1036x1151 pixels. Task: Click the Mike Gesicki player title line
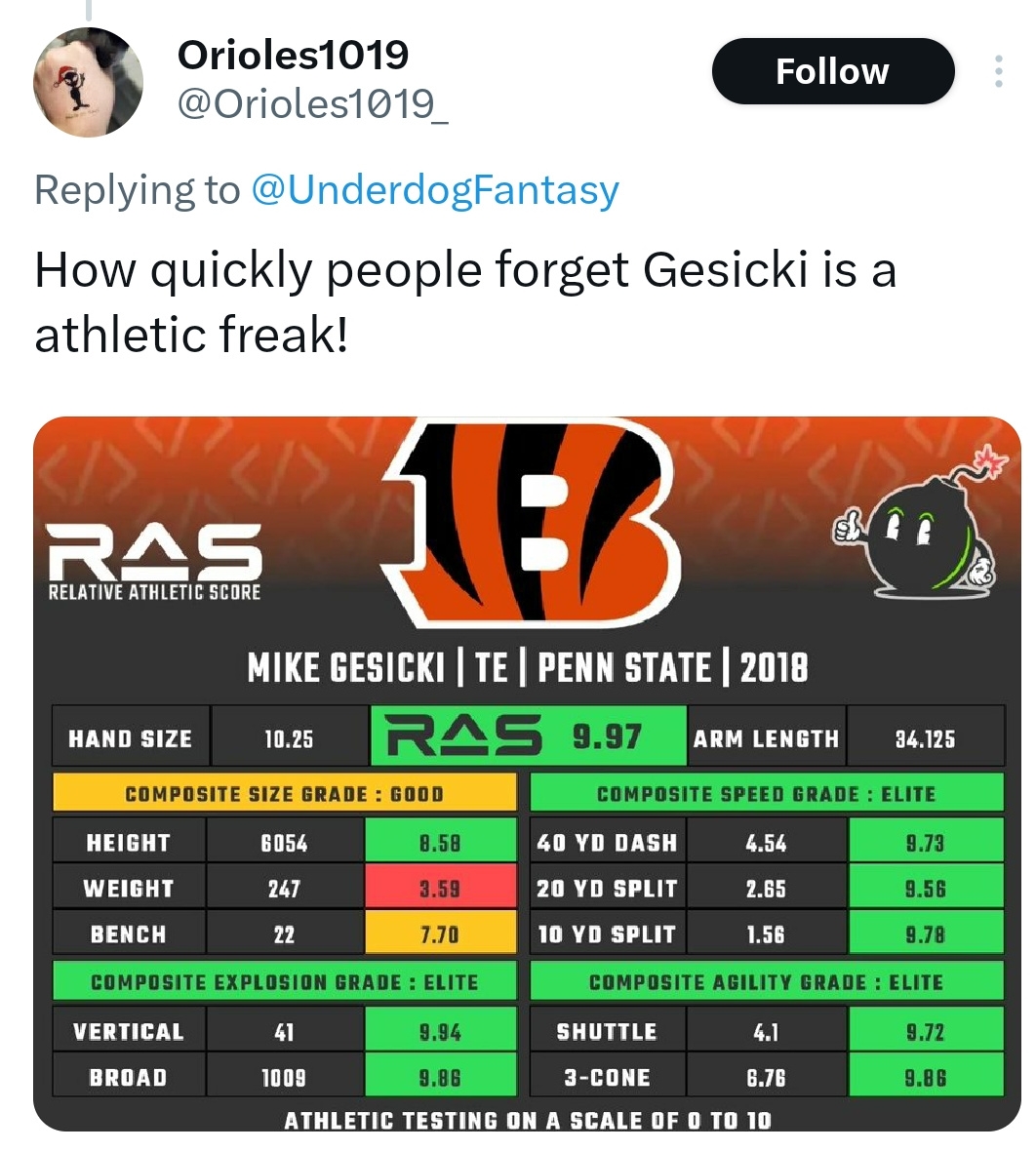pos(527,668)
